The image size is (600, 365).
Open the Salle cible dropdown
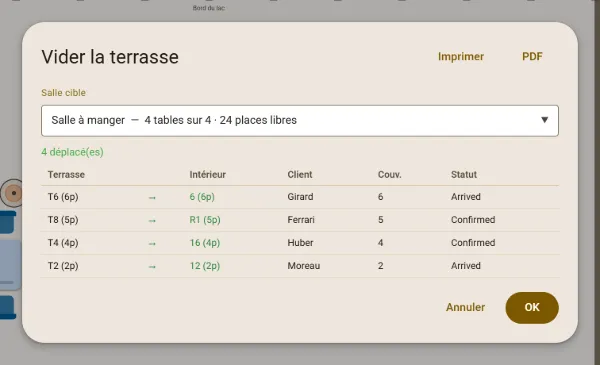pyautogui.click(x=300, y=121)
